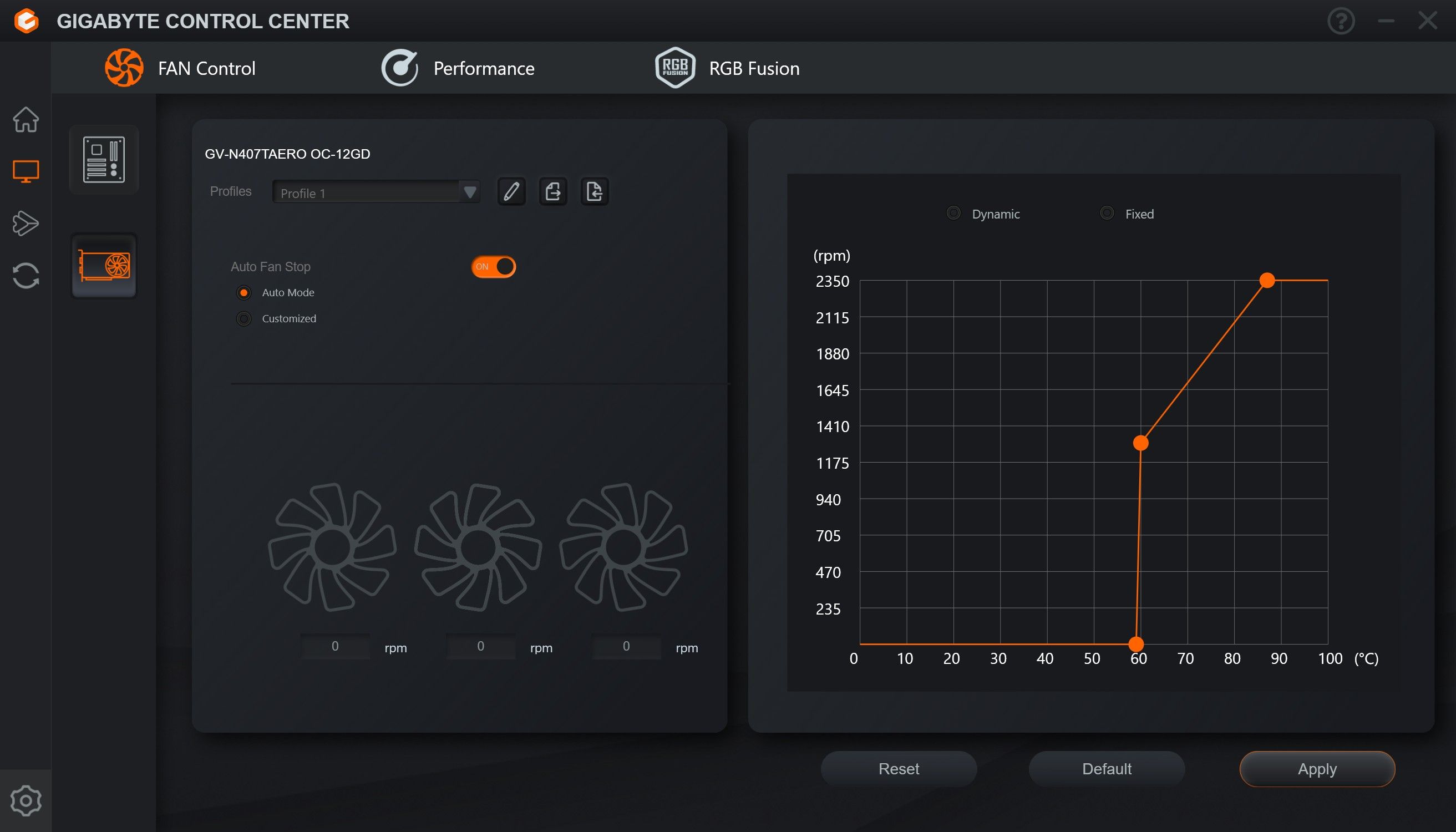Click the Profiles label
This screenshot has height=832, width=1456.
point(230,191)
